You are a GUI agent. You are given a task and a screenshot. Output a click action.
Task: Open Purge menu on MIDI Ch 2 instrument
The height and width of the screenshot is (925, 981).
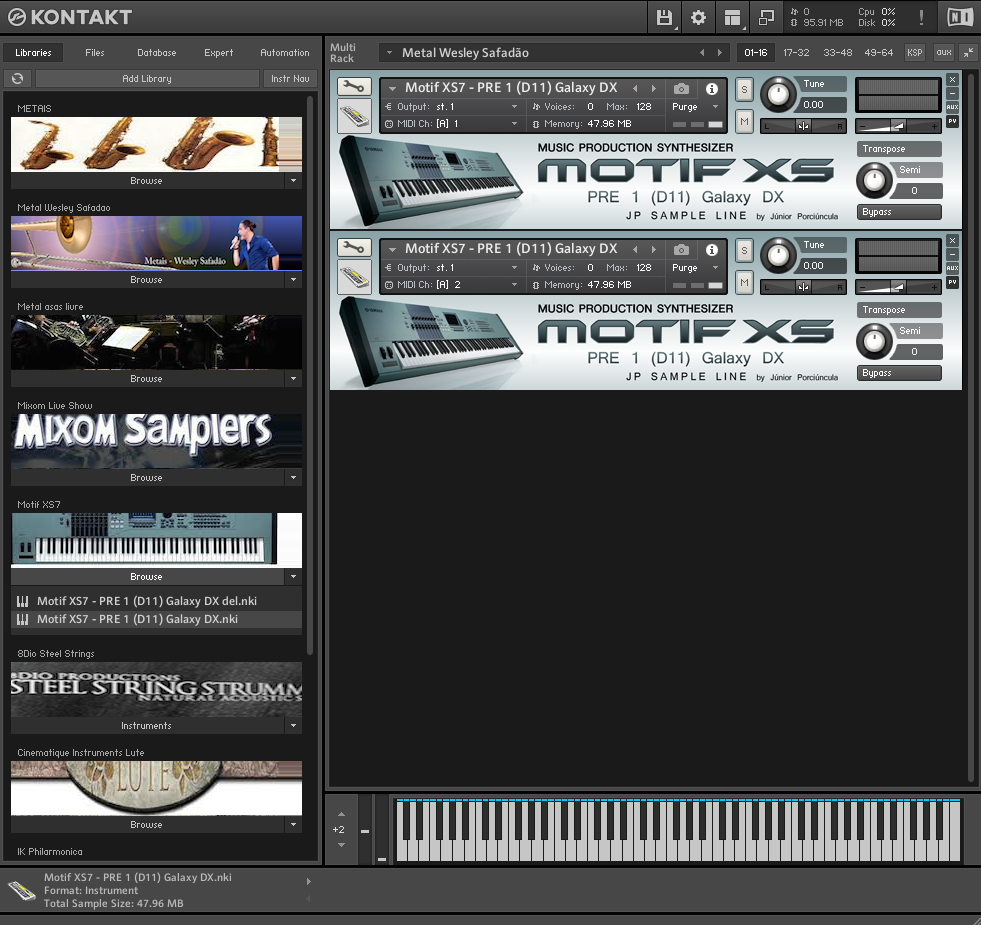click(694, 268)
